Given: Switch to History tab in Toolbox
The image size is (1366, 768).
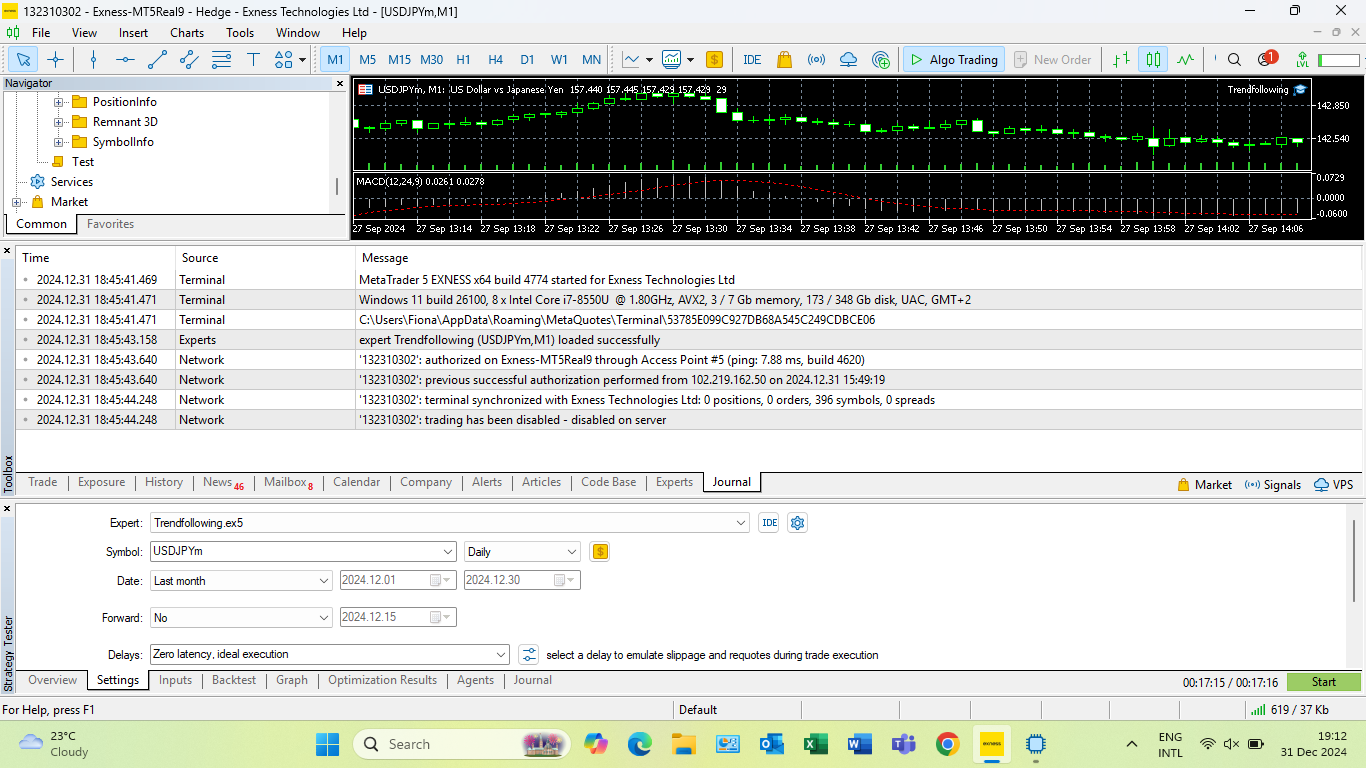Looking at the screenshot, I should coord(164,482).
